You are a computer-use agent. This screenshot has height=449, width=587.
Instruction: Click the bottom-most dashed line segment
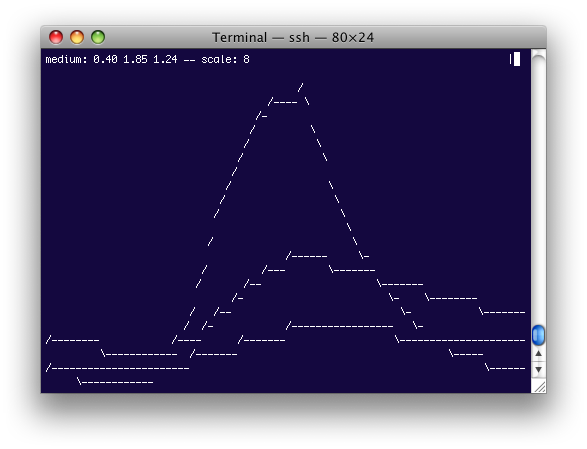click(x=116, y=382)
